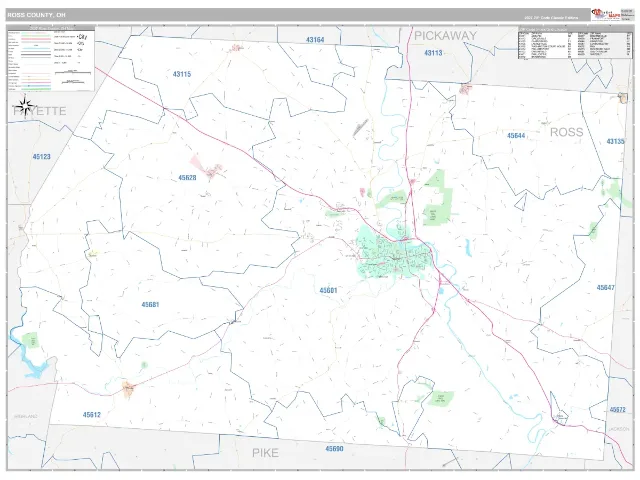The image size is (640, 480).
Task: Click ZIP code label 43113
Action: click(433, 53)
